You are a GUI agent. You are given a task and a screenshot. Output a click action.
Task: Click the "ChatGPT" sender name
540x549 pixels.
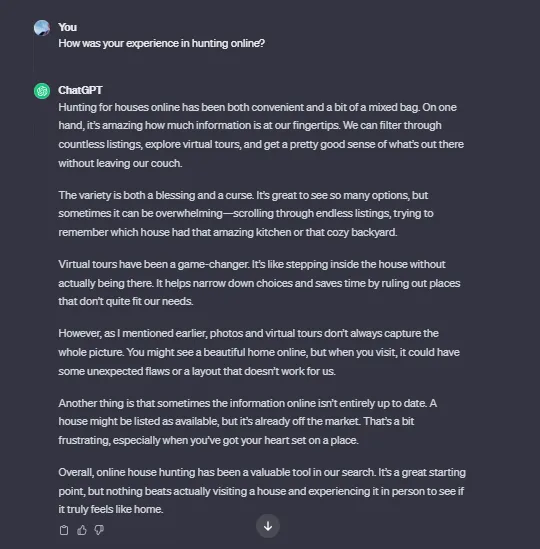click(x=80, y=90)
